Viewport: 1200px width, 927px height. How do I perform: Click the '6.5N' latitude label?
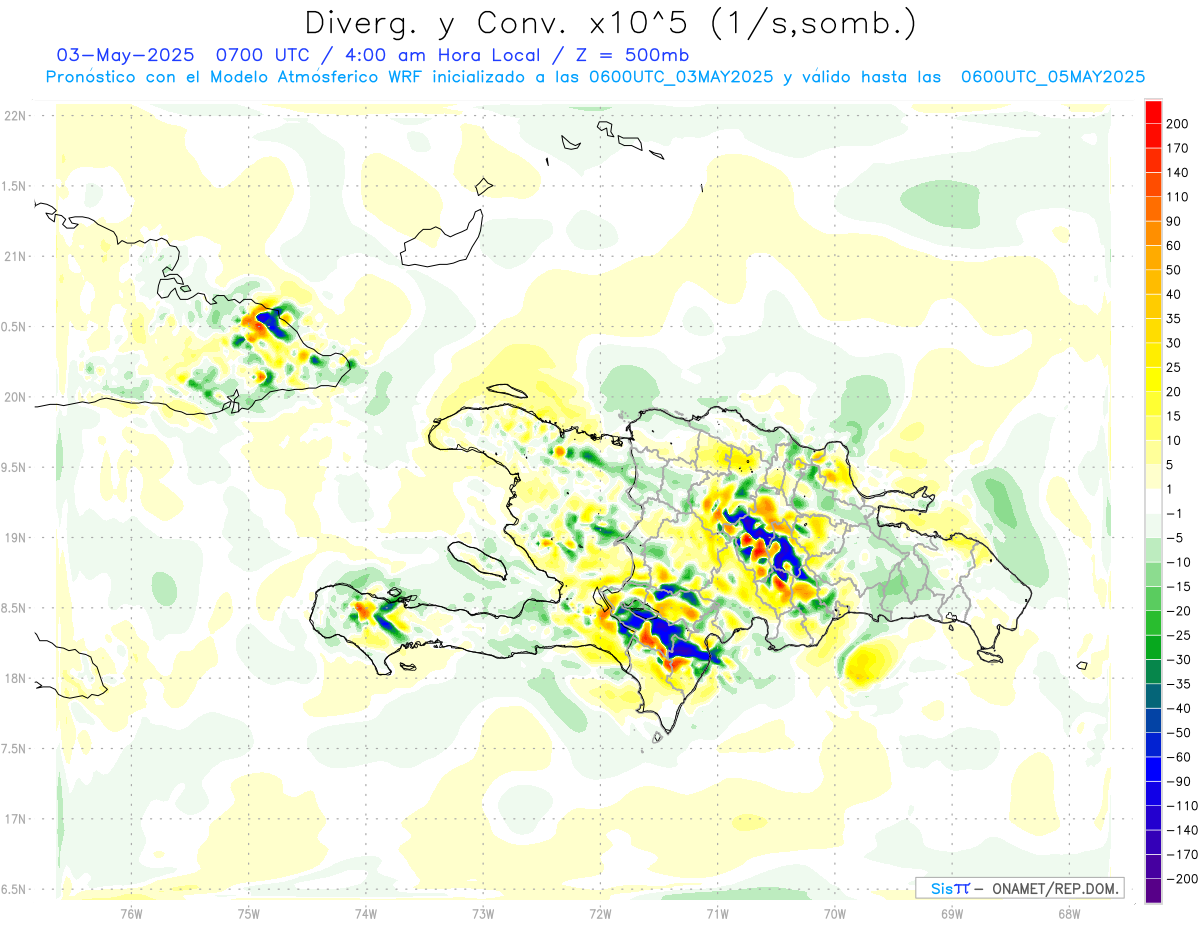[15, 889]
